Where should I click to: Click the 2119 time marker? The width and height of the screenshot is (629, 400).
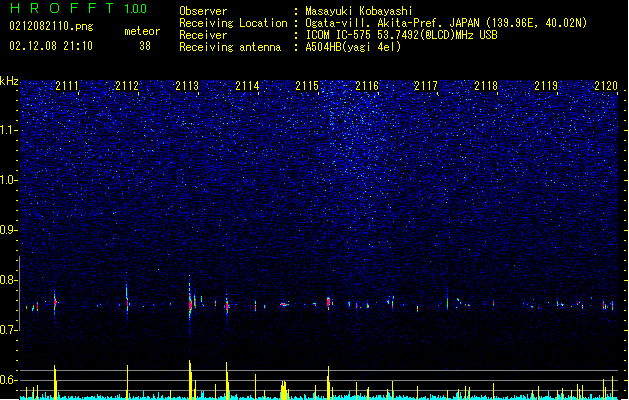click(x=546, y=86)
